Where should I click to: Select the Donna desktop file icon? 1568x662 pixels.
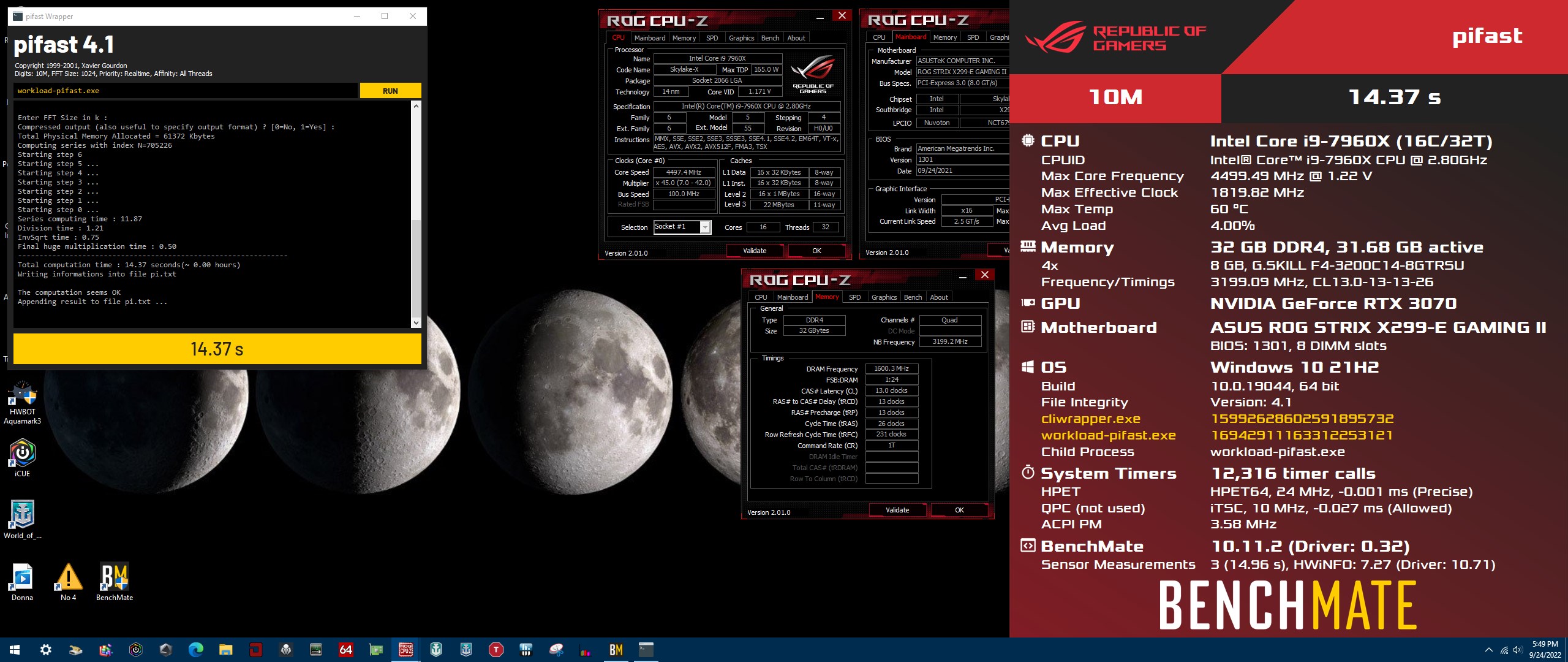tap(23, 582)
